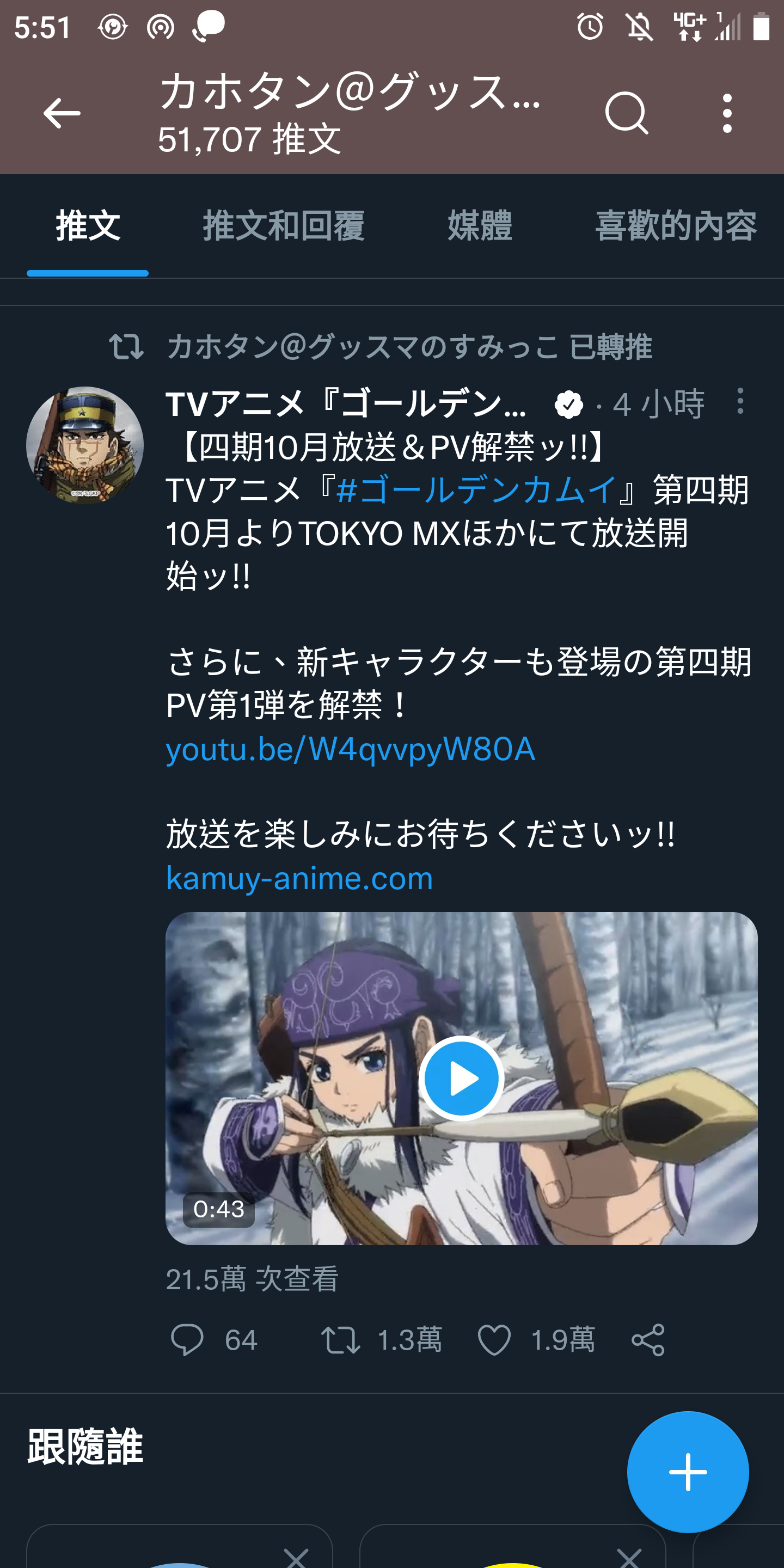Switch to the 推文和回覆 tab
The image size is (784, 1568).
pos(284,226)
